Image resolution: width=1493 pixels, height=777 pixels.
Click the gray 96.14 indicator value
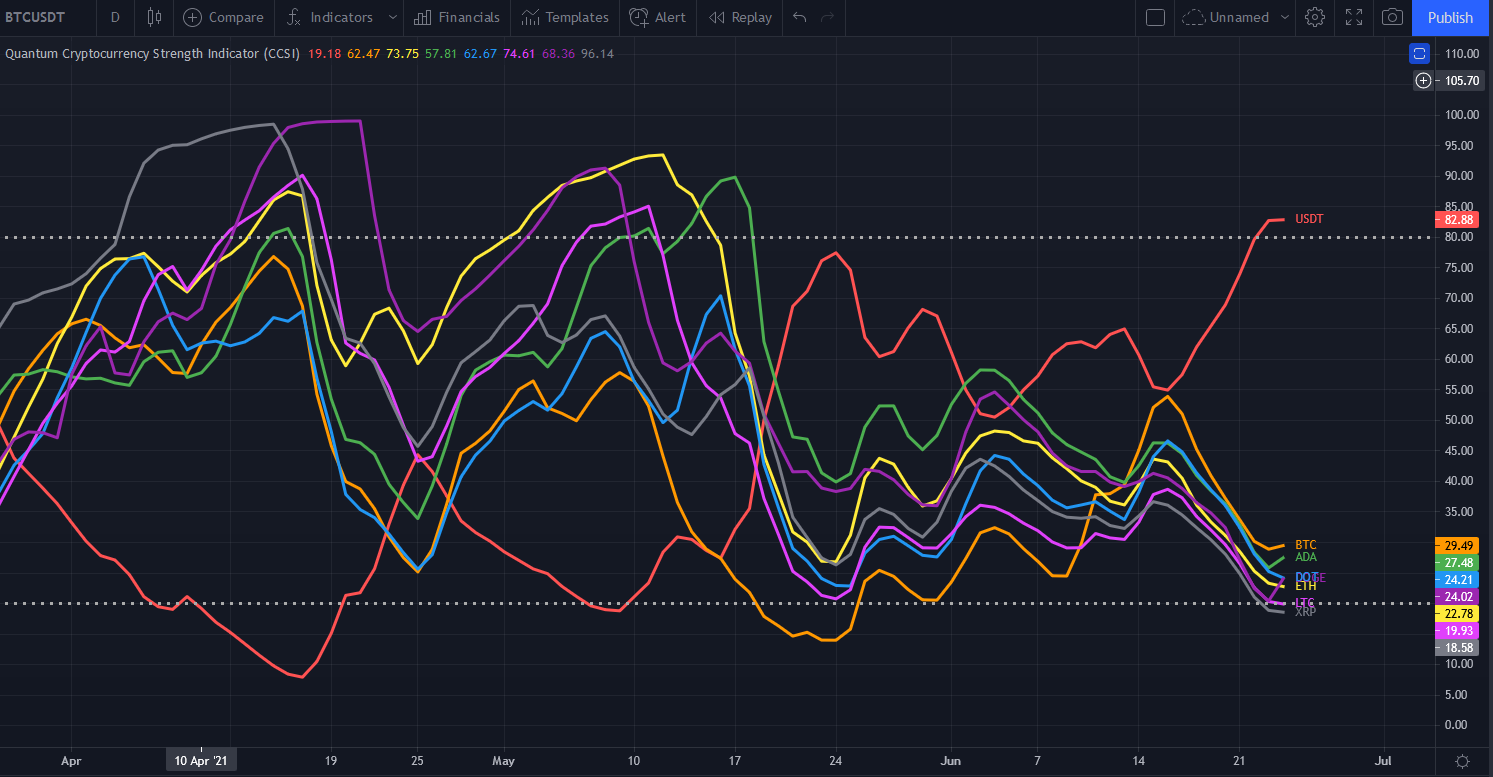click(597, 53)
